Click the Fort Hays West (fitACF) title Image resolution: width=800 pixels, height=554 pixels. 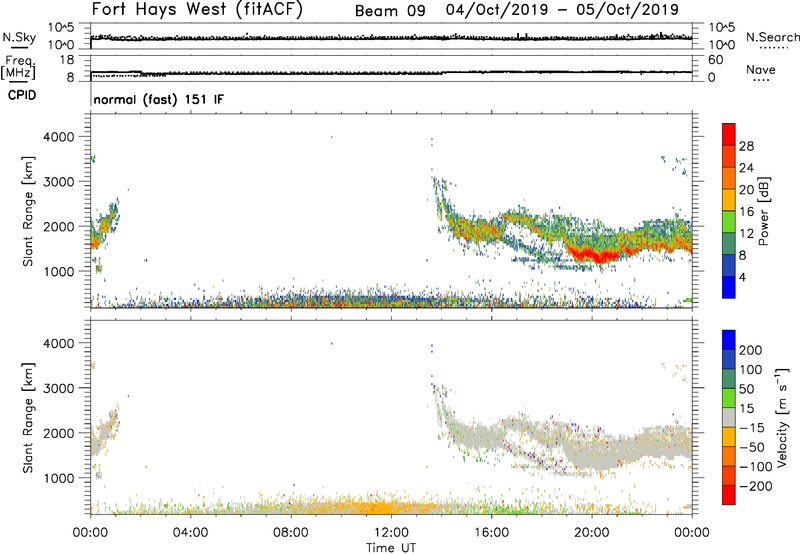(197, 10)
